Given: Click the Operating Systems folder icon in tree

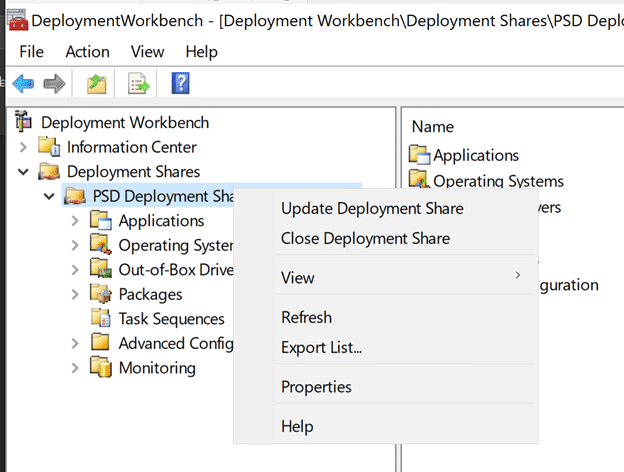Looking at the screenshot, I should tap(101, 244).
